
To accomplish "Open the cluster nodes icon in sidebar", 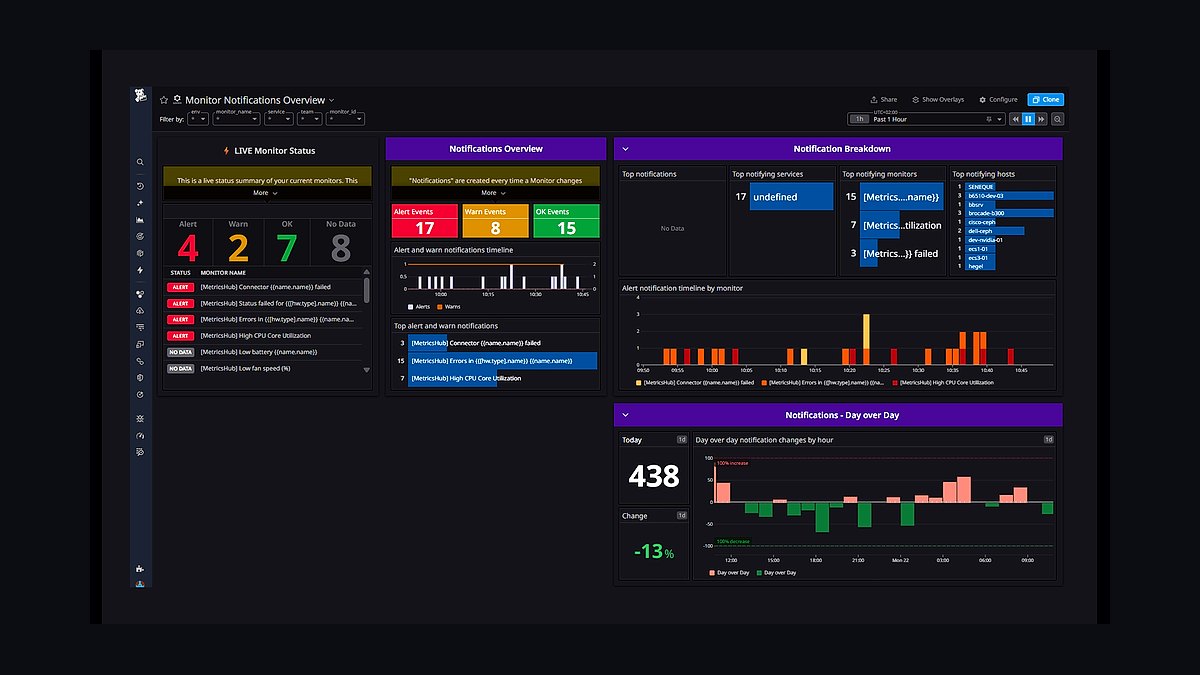I will pos(140,294).
